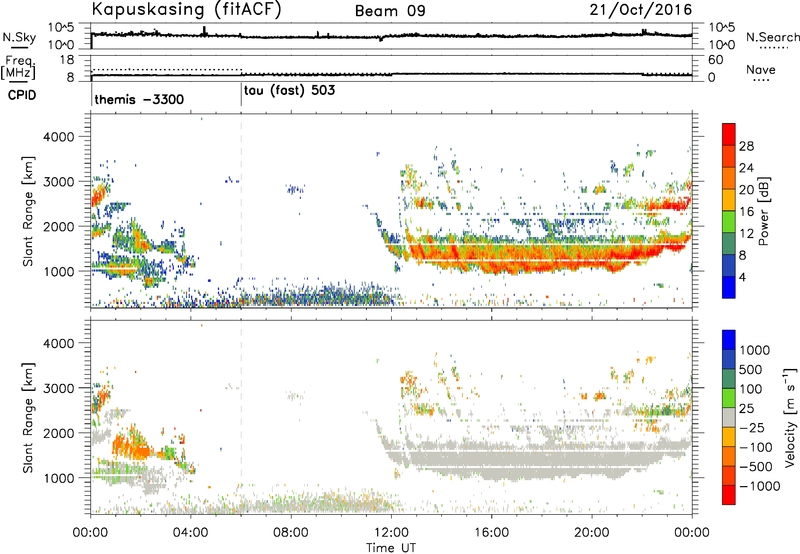Click the "Velocity [m s-1]" color bar label
The image size is (800, 554).
tap(790, 417)
